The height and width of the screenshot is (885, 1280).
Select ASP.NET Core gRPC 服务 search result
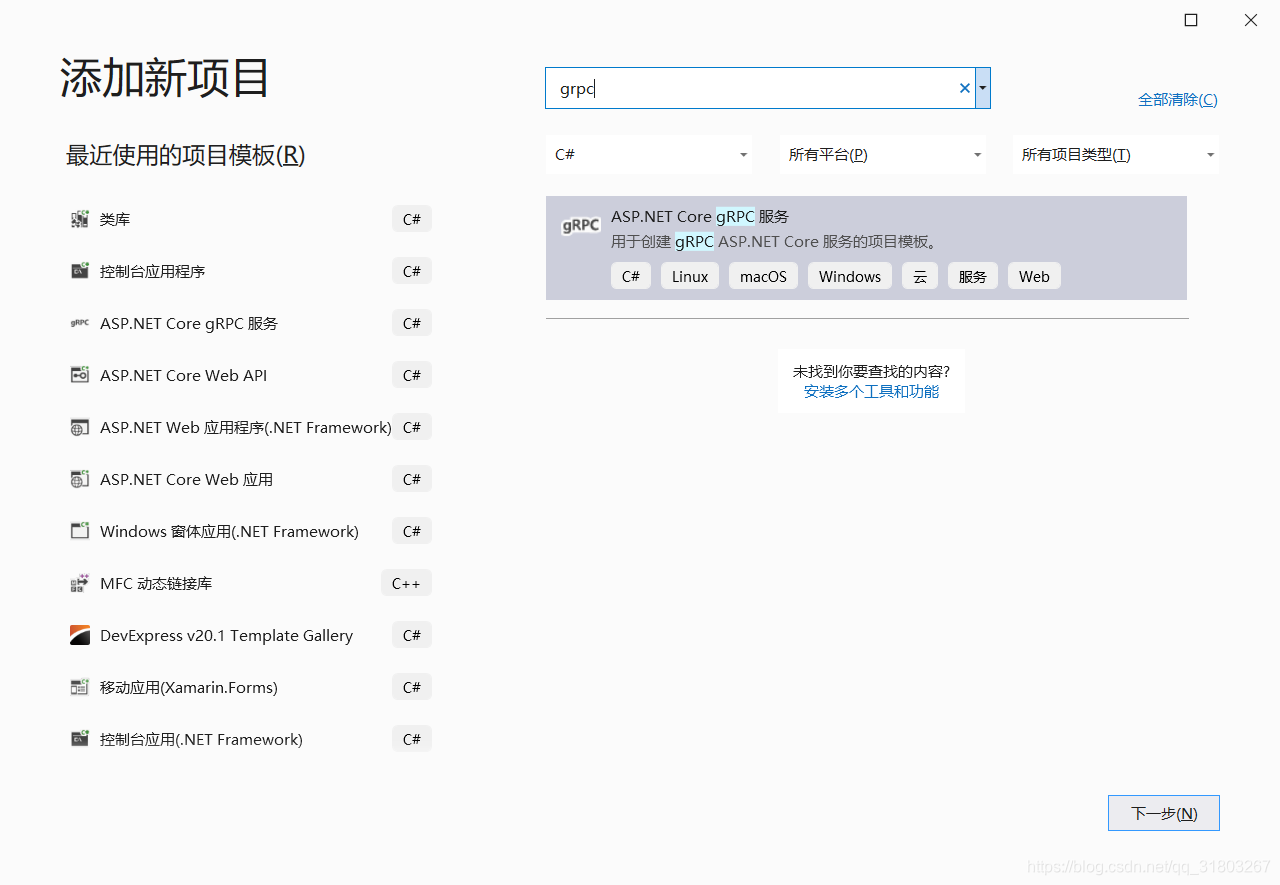(866, 248)
